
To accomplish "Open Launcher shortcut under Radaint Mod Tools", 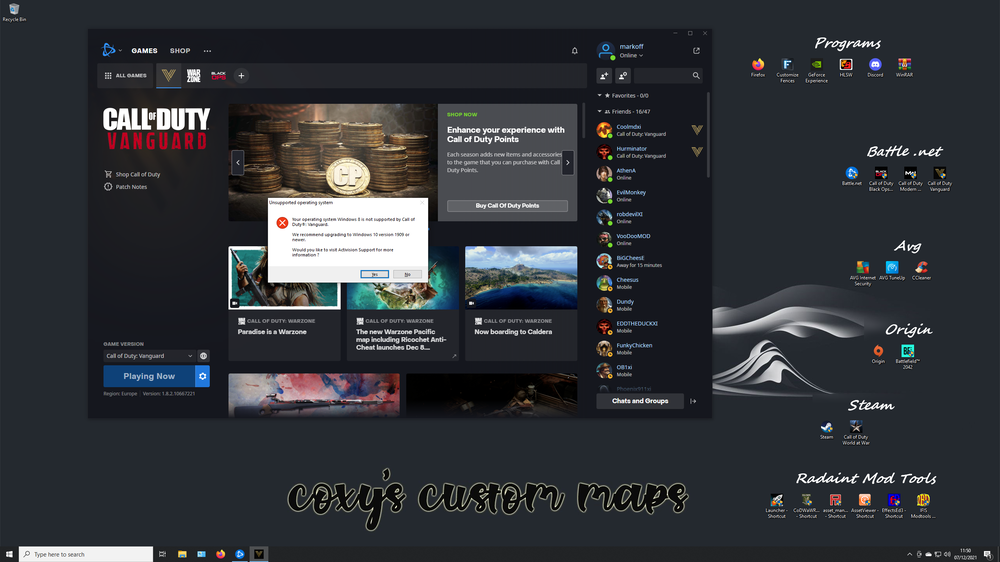I will (x=776, y=506).
